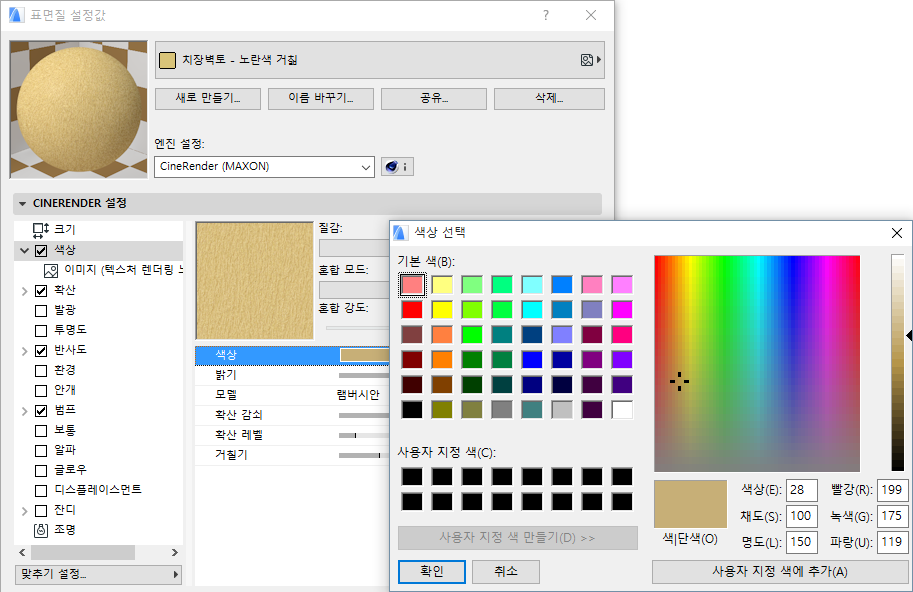Image resolution: width=913 pixels, height=592 pixels.
Task: Click 사용자 지정 색에 추가 to add custom color
Action: click(780, 571)
